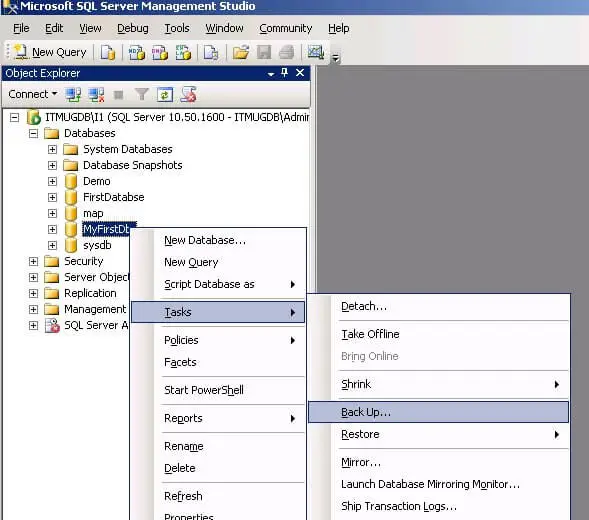Image resolution: width=589 pixels, height=520 pixels.
Task: Expand the MyFirstDb database node
Action: tap(52, 230)
